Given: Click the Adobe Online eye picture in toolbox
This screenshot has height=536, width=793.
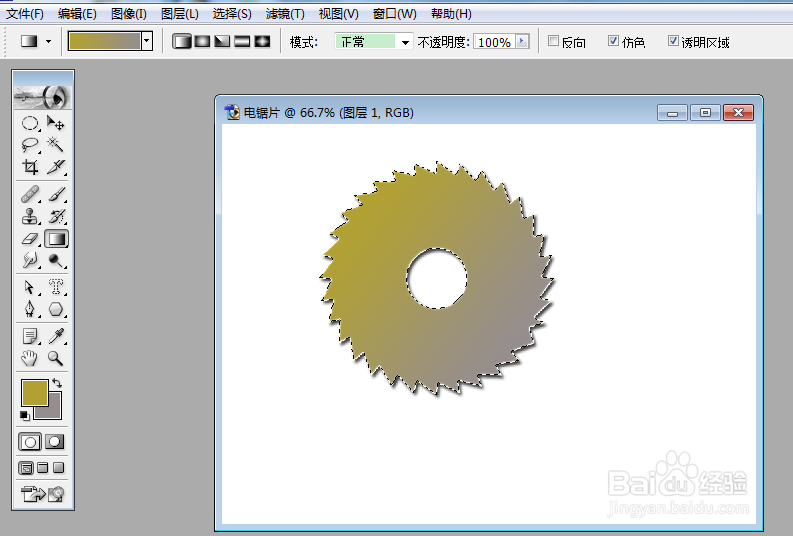Looking at the screenshot, I should tap(43, 97).
